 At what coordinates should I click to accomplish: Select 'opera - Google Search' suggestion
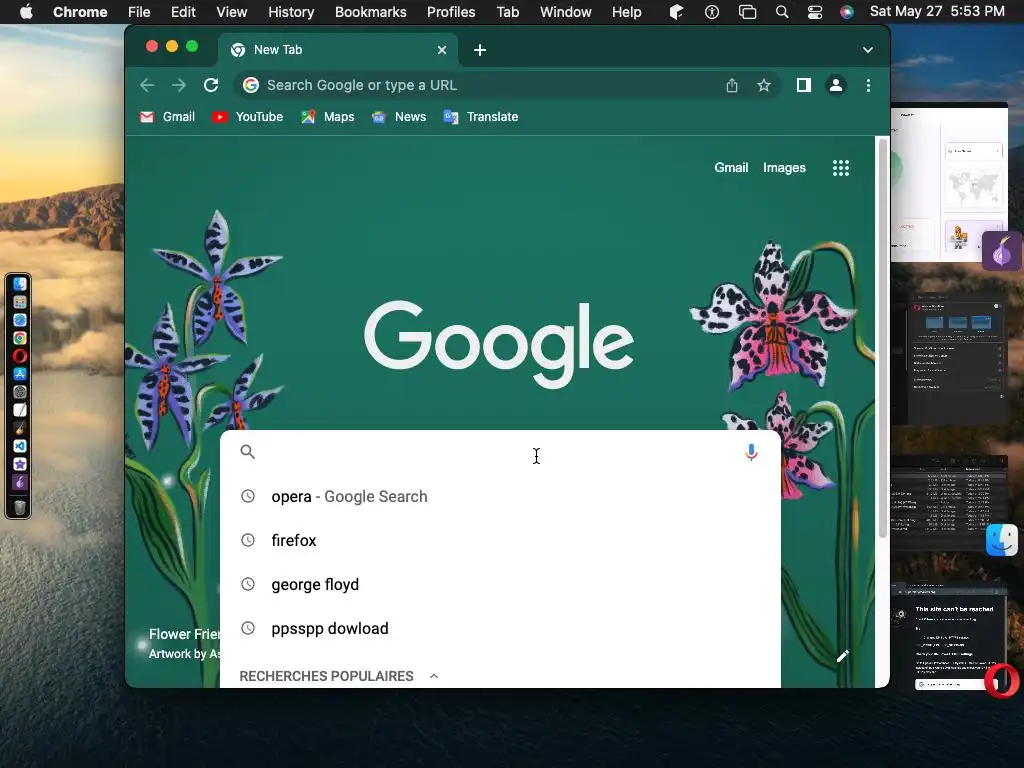click(500, 496)
